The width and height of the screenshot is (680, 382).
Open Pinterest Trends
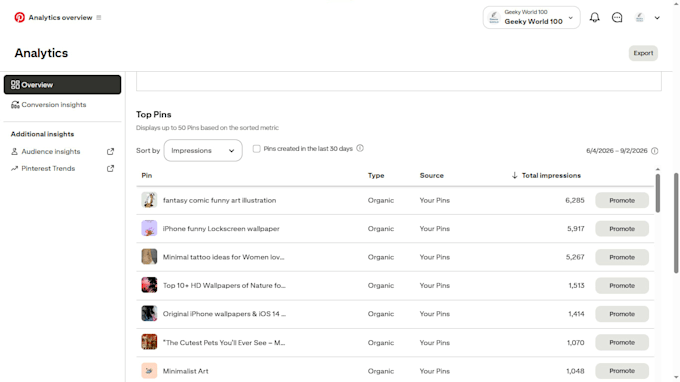pos(48,168)
